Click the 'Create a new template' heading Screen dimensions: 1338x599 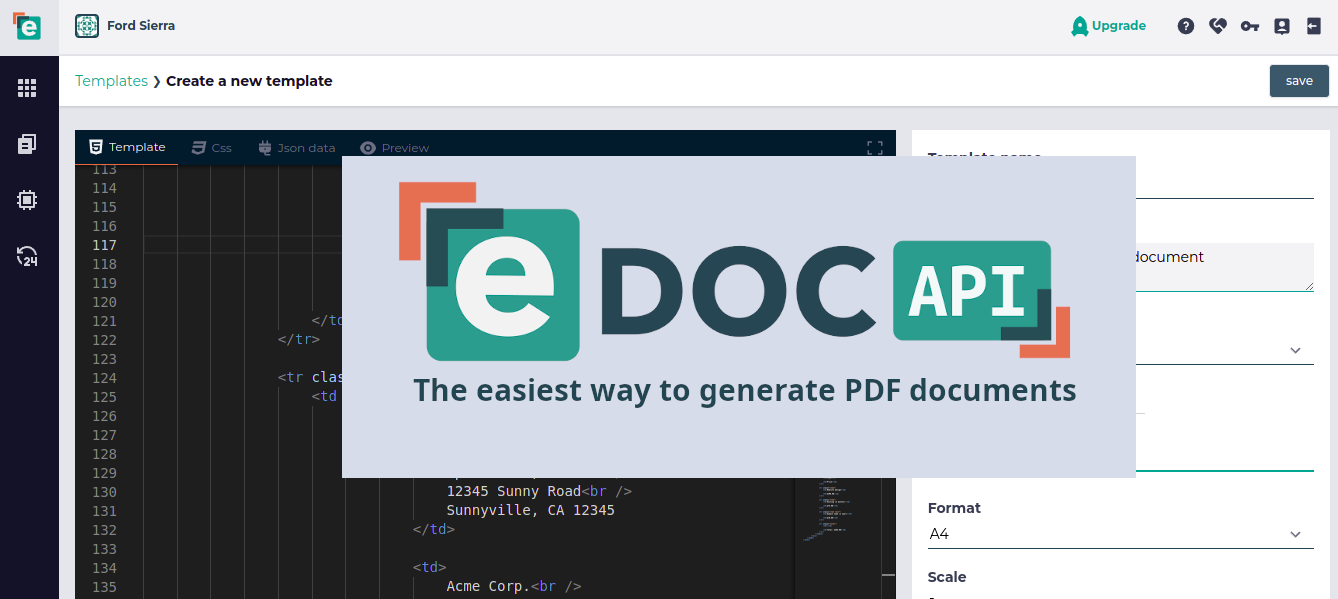click(x=249, y=81)
